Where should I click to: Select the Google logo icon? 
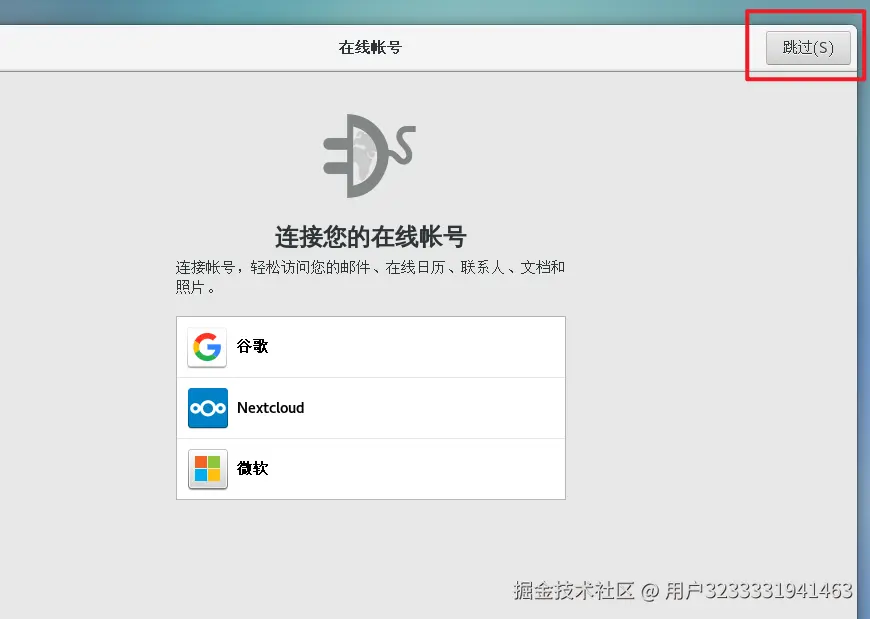point(208,347)
